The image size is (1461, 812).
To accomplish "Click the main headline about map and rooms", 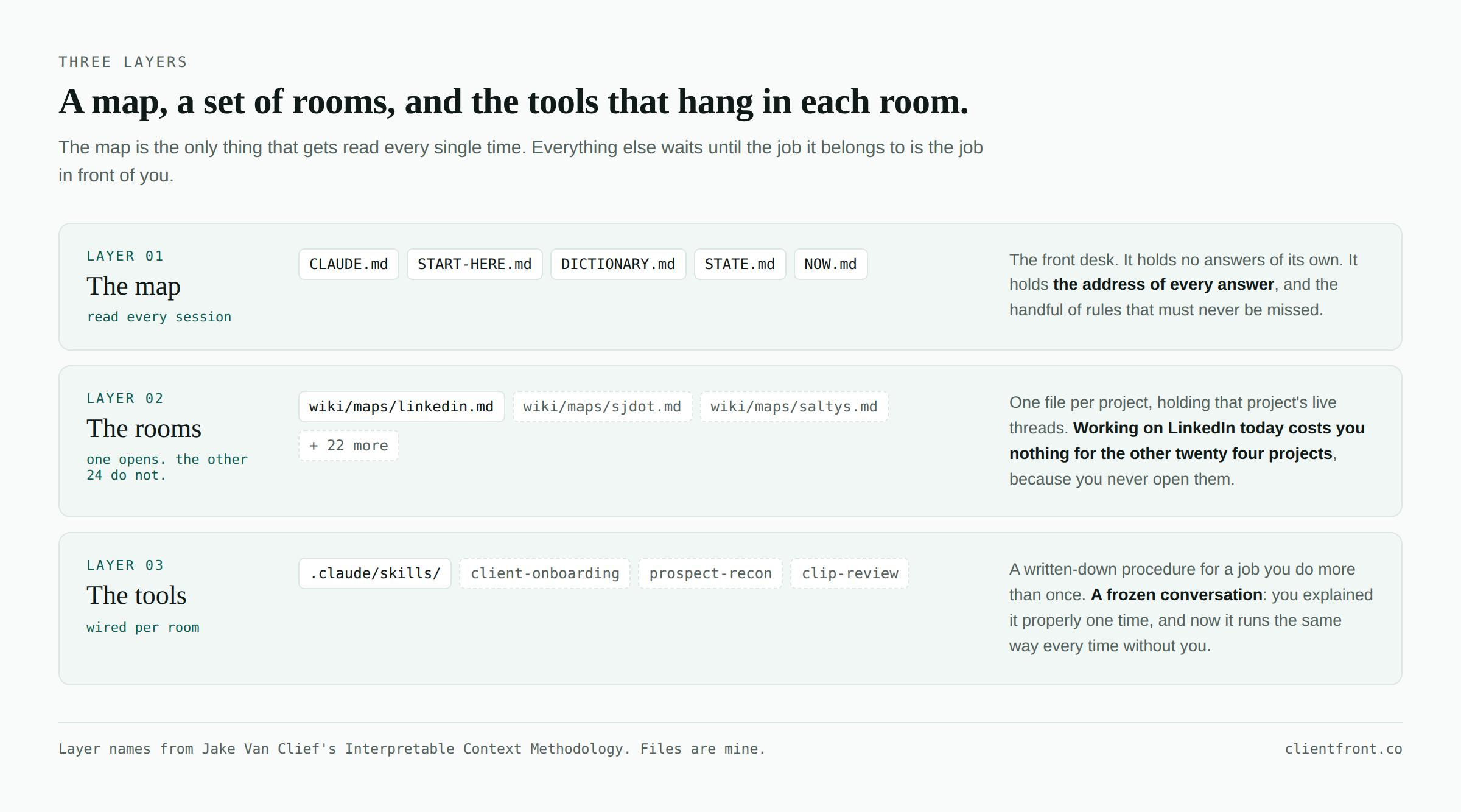I will 513,102.
